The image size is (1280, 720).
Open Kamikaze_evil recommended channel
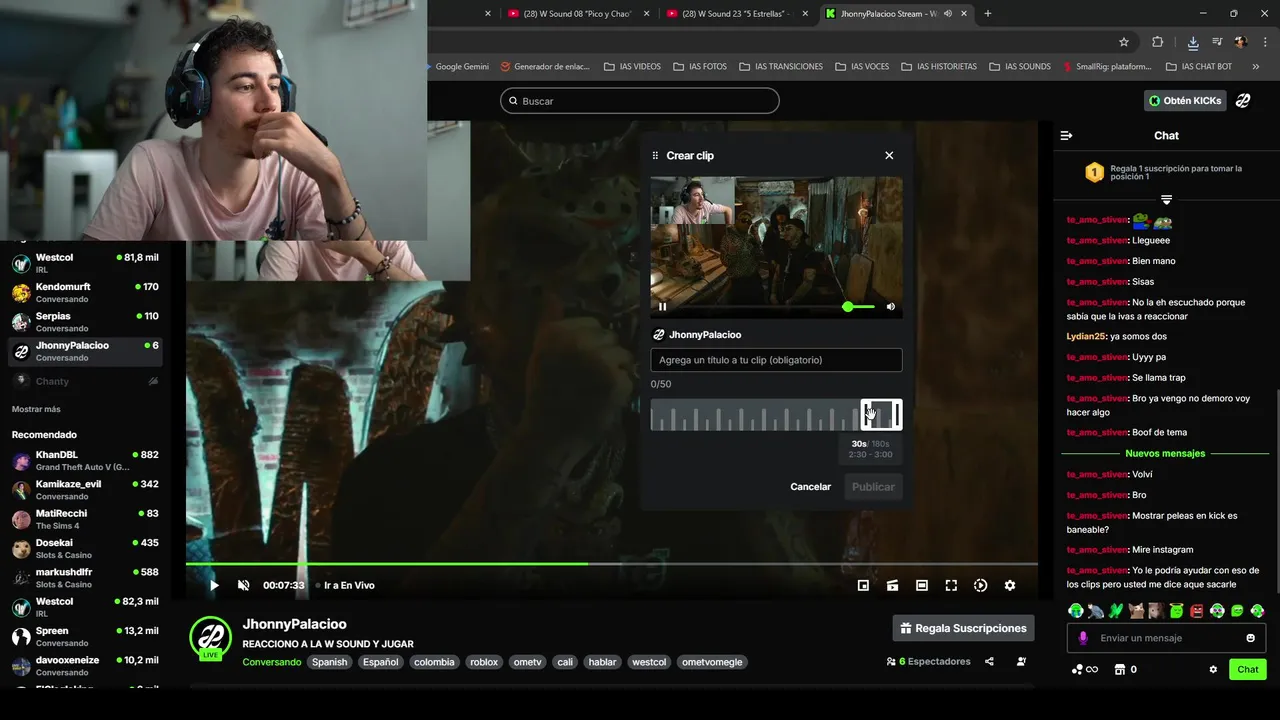85,490
